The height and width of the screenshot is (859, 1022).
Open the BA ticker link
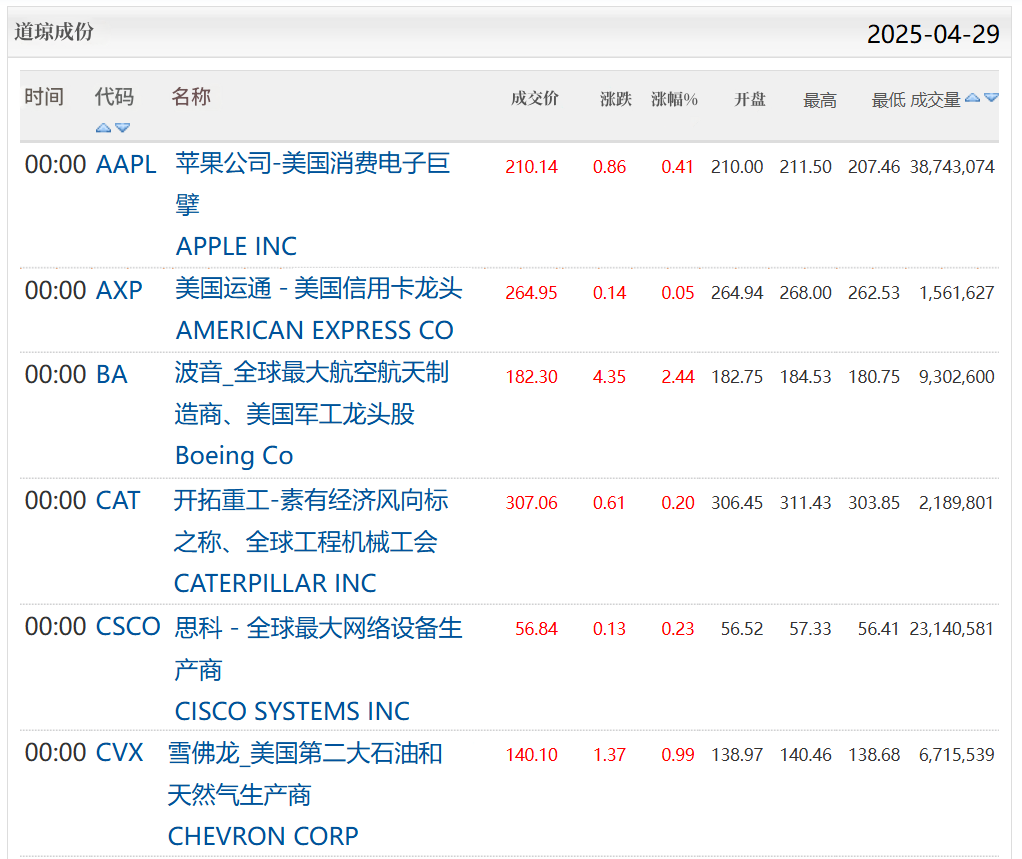(x=111, y=375)
